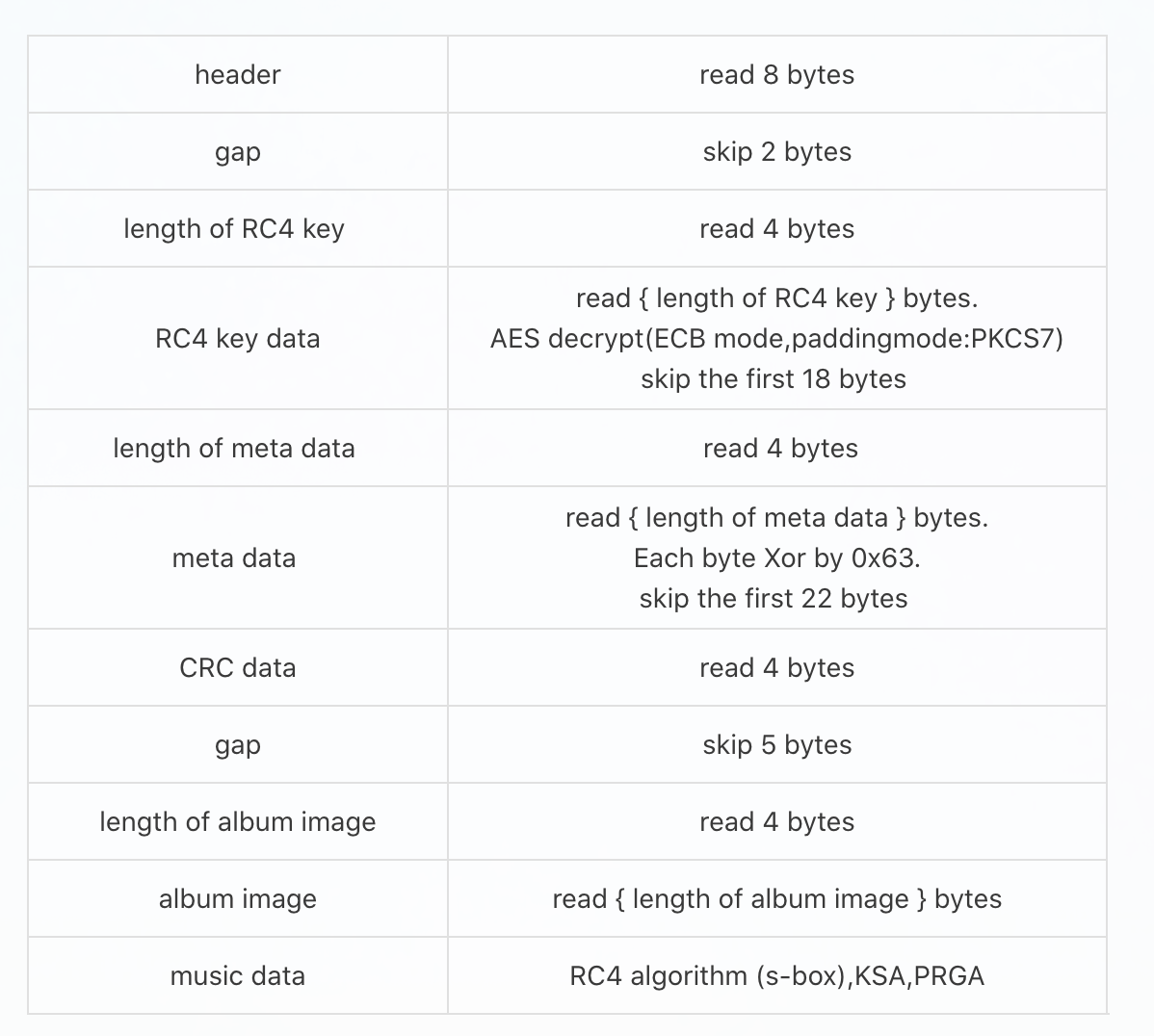The height and width of the screenshot is (1036, 1154).
Task: Select the "read 8 bytes" cell
Action: pyautogui.click(x=776, y=75)
